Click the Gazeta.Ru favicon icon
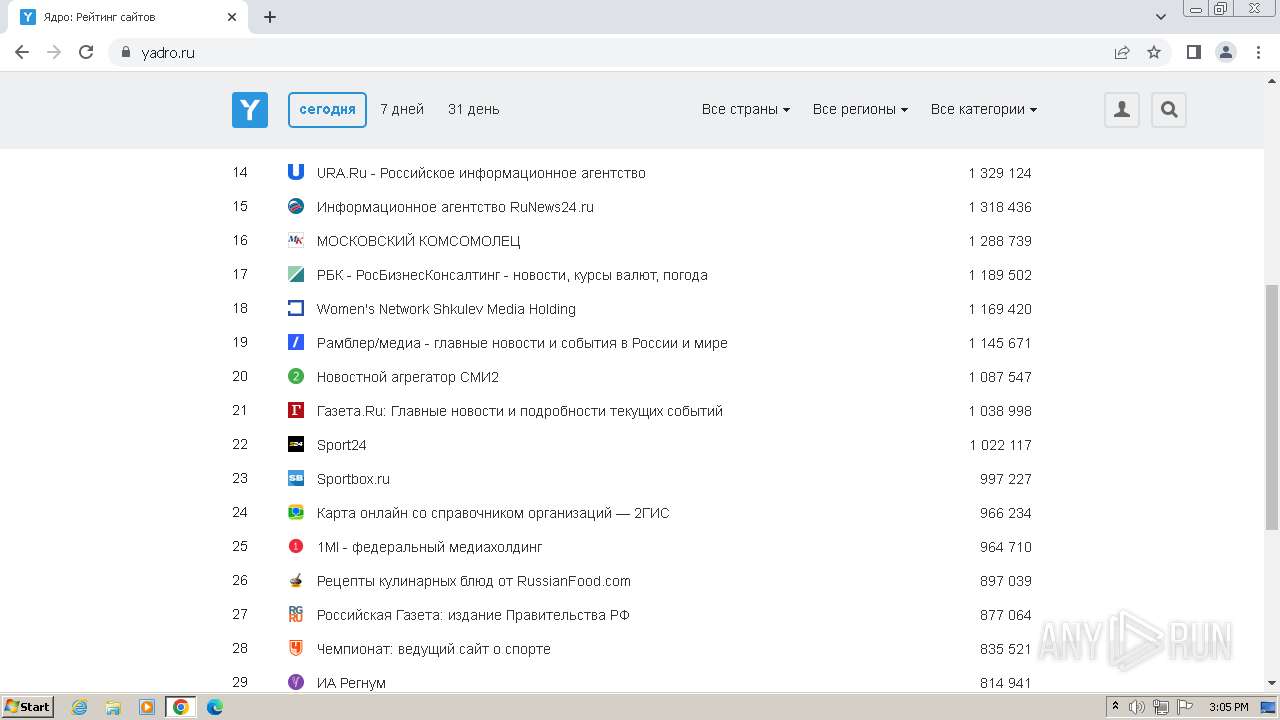Screen dimensions: 1280x720 pyautogui.click(x=296, y=410)
